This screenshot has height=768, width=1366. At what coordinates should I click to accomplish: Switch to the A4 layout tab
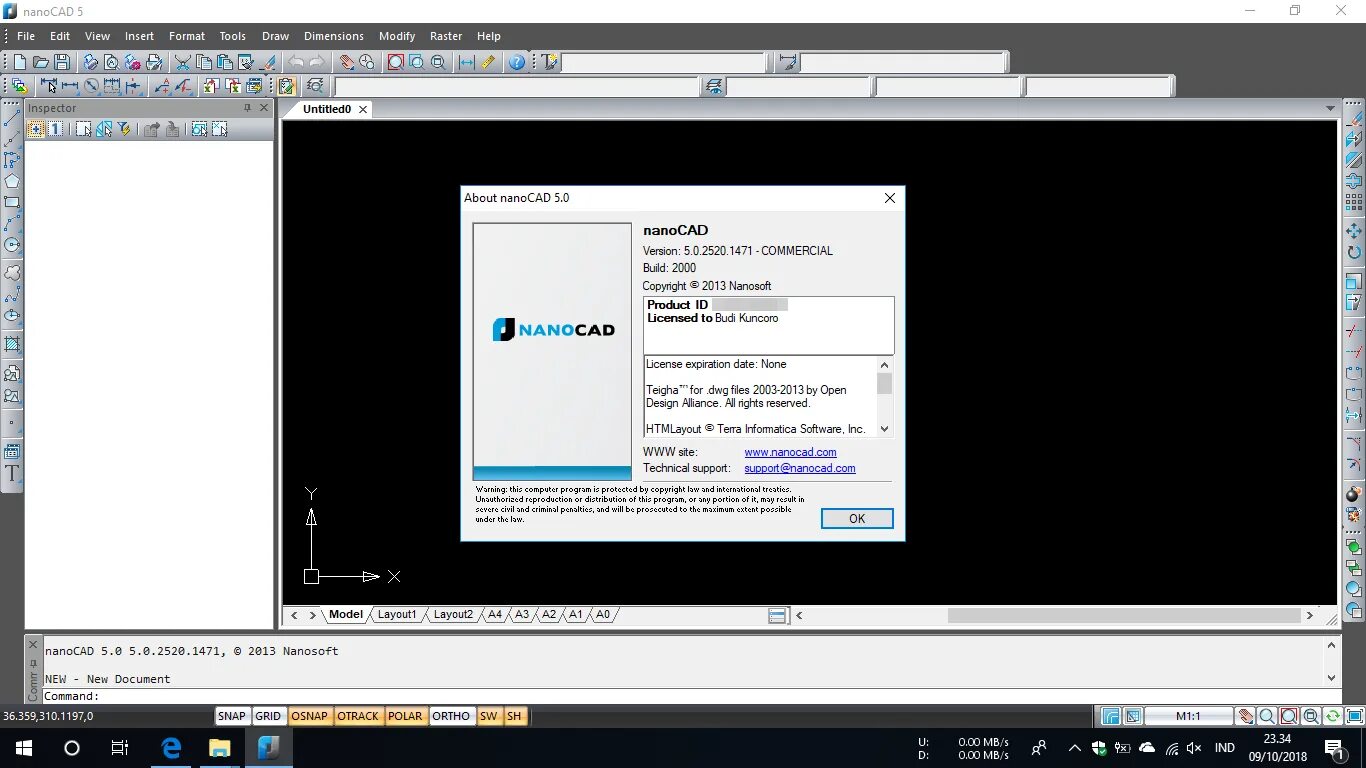click(495, 615)
